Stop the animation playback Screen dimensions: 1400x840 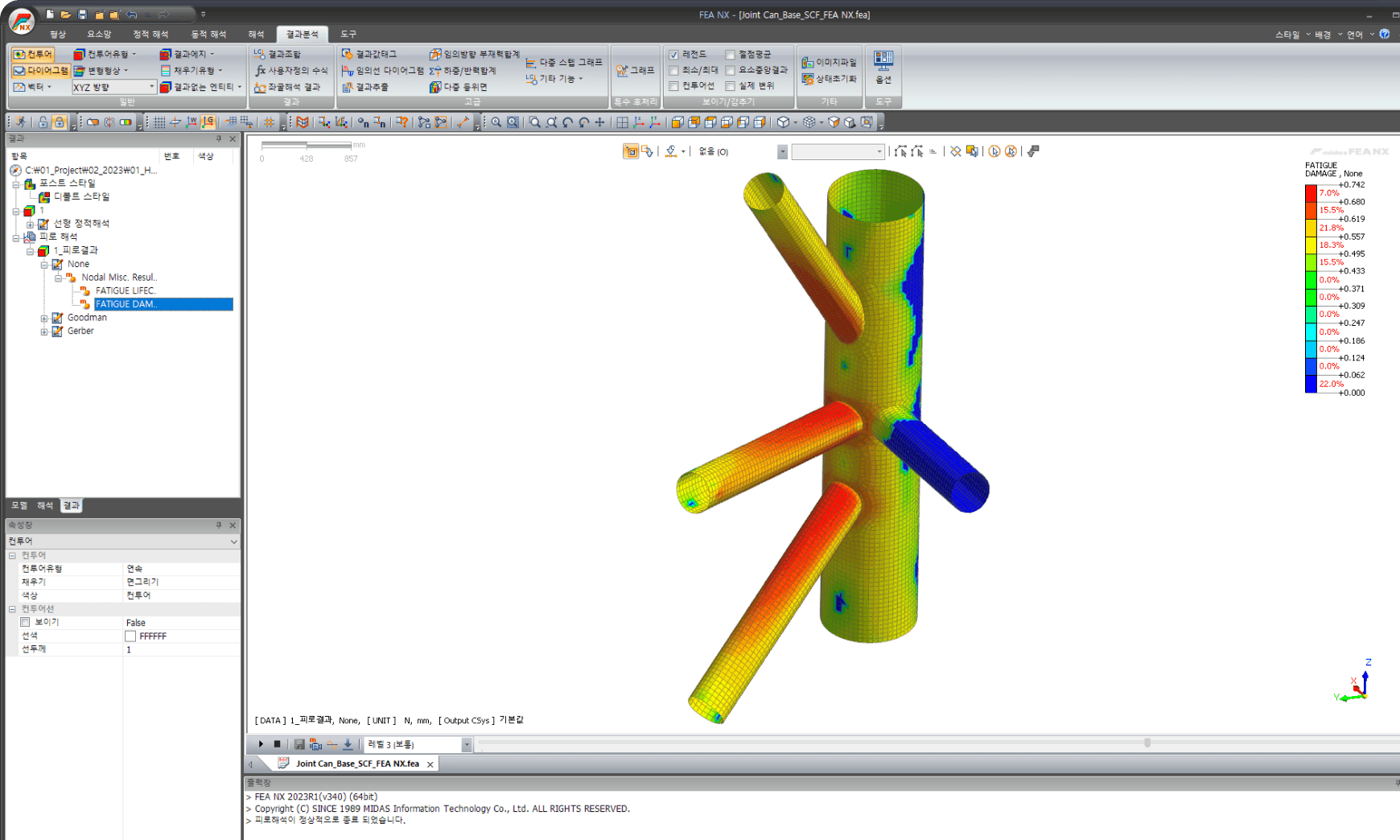[277, 744]
